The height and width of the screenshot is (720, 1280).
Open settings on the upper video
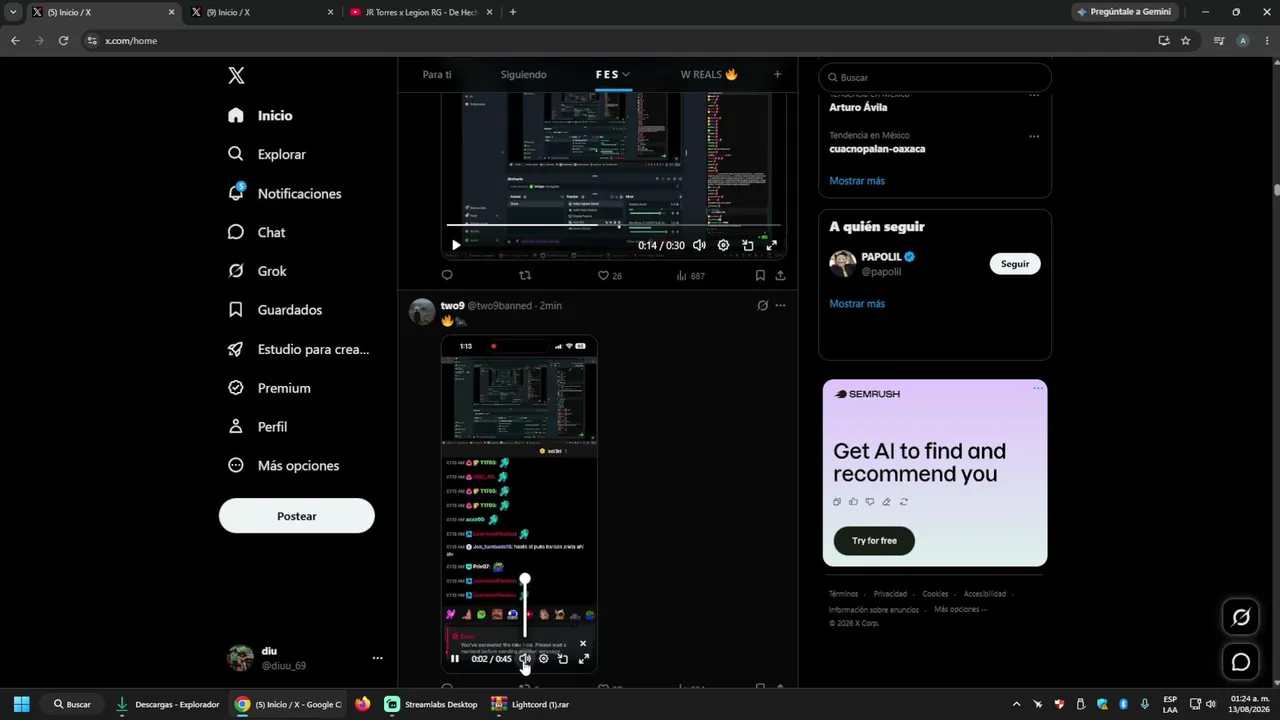click(x=723, y=245)
